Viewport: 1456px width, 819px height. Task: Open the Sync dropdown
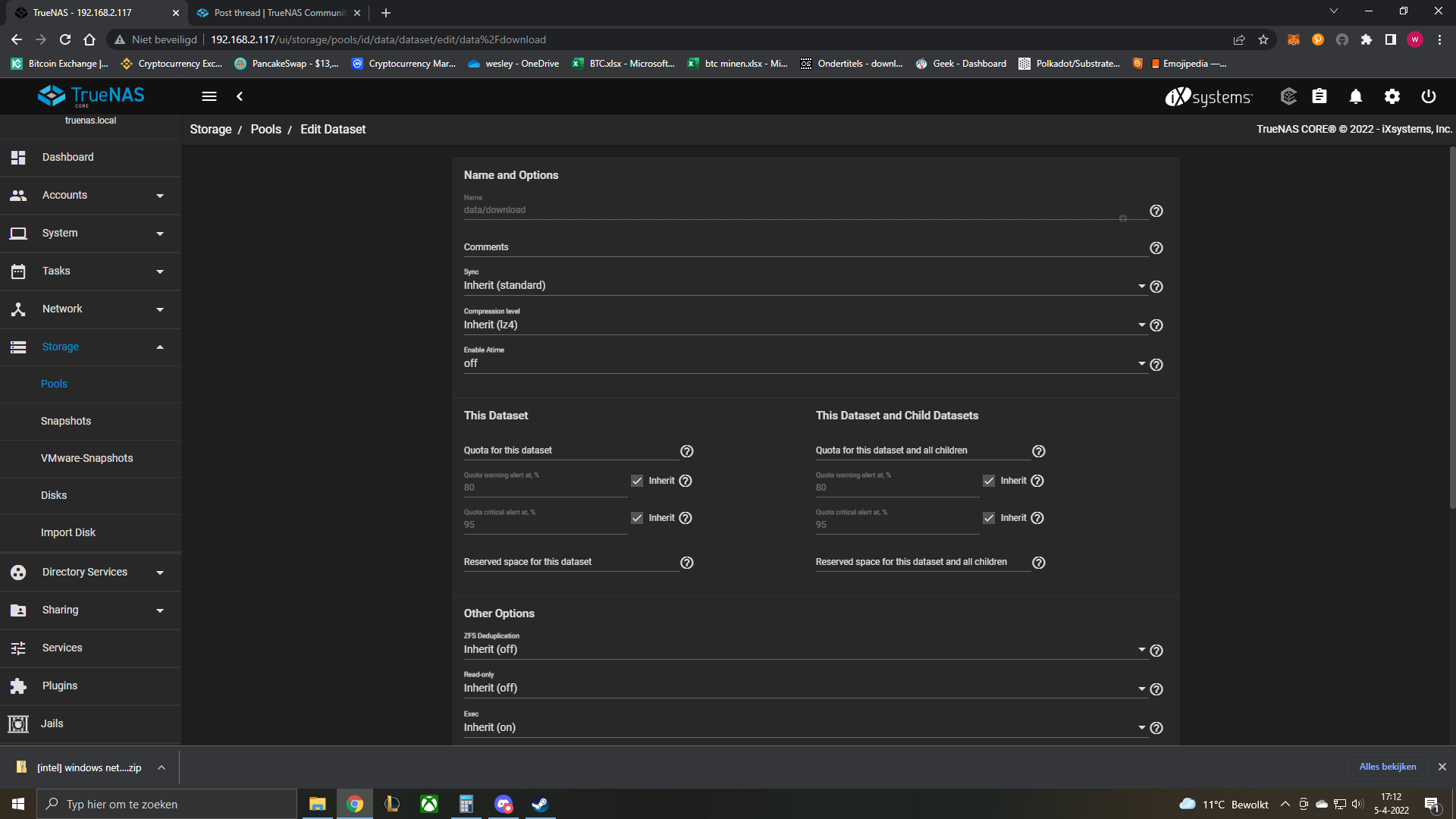804,286
